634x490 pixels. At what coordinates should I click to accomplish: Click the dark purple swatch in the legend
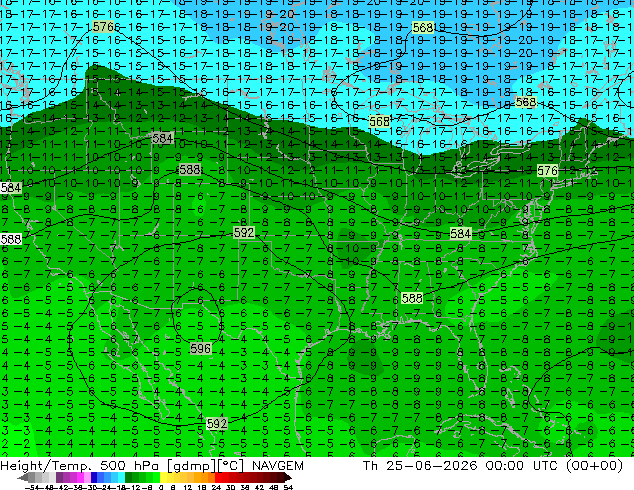[x=59, y=477]
